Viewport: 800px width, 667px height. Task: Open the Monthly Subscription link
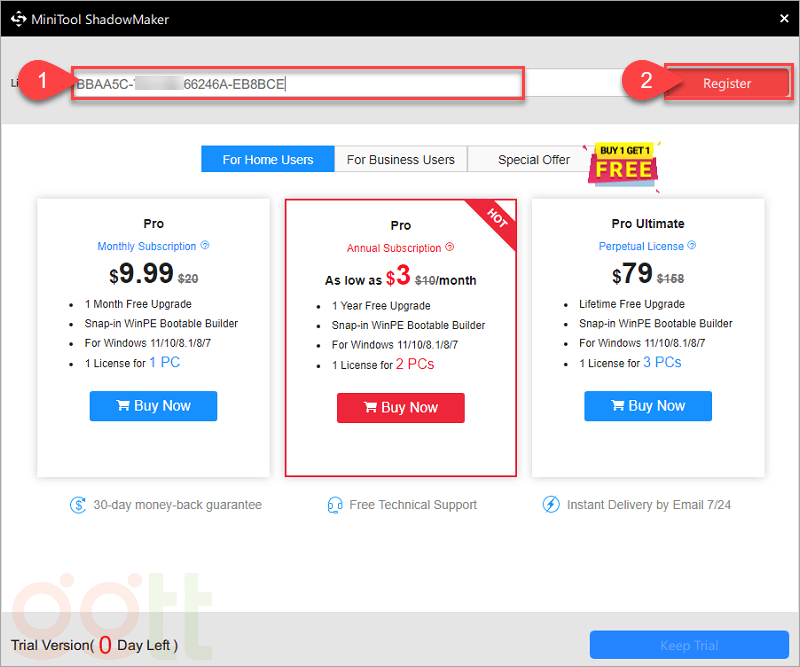[x=147, y=246]
